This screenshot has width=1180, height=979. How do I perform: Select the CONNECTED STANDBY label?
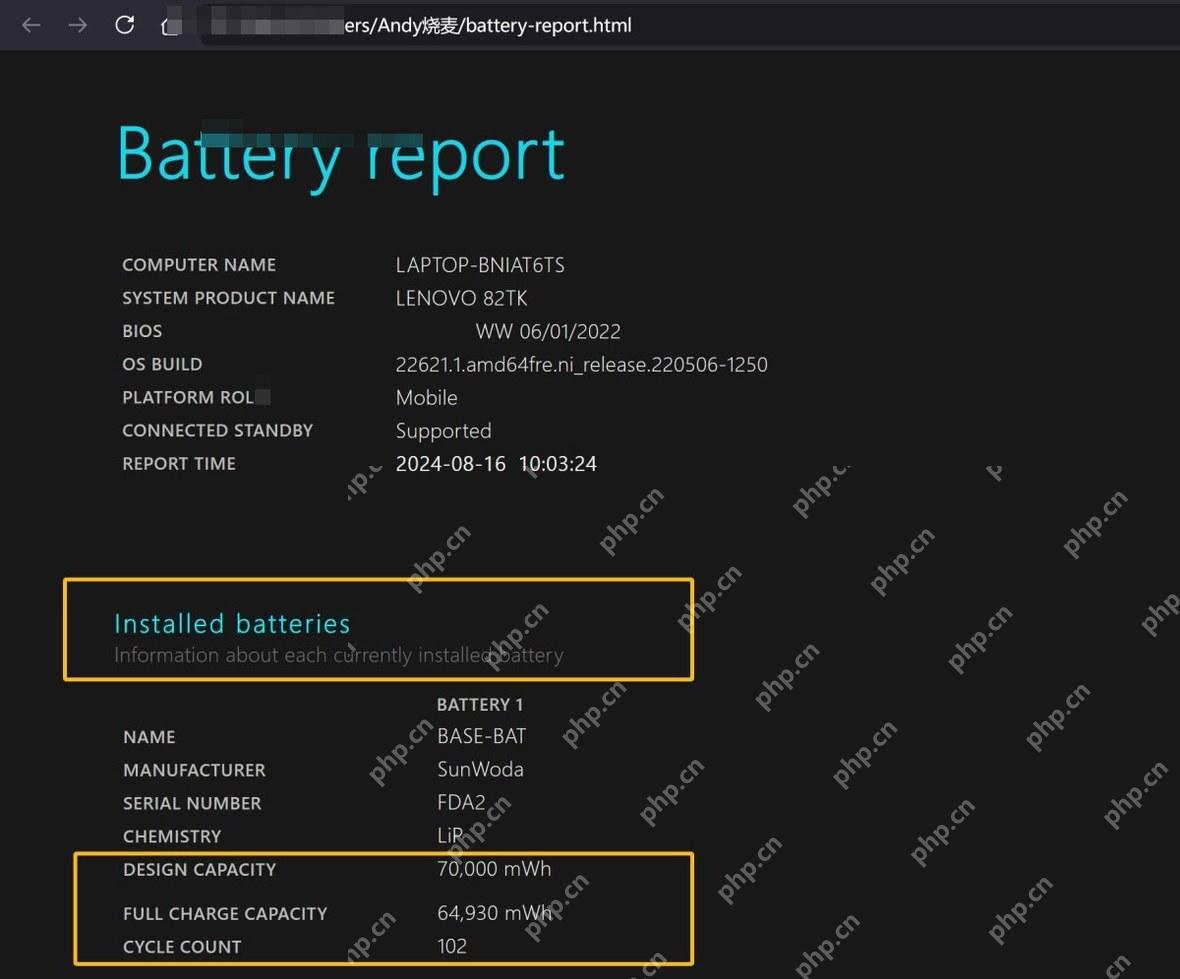[217, 430]
